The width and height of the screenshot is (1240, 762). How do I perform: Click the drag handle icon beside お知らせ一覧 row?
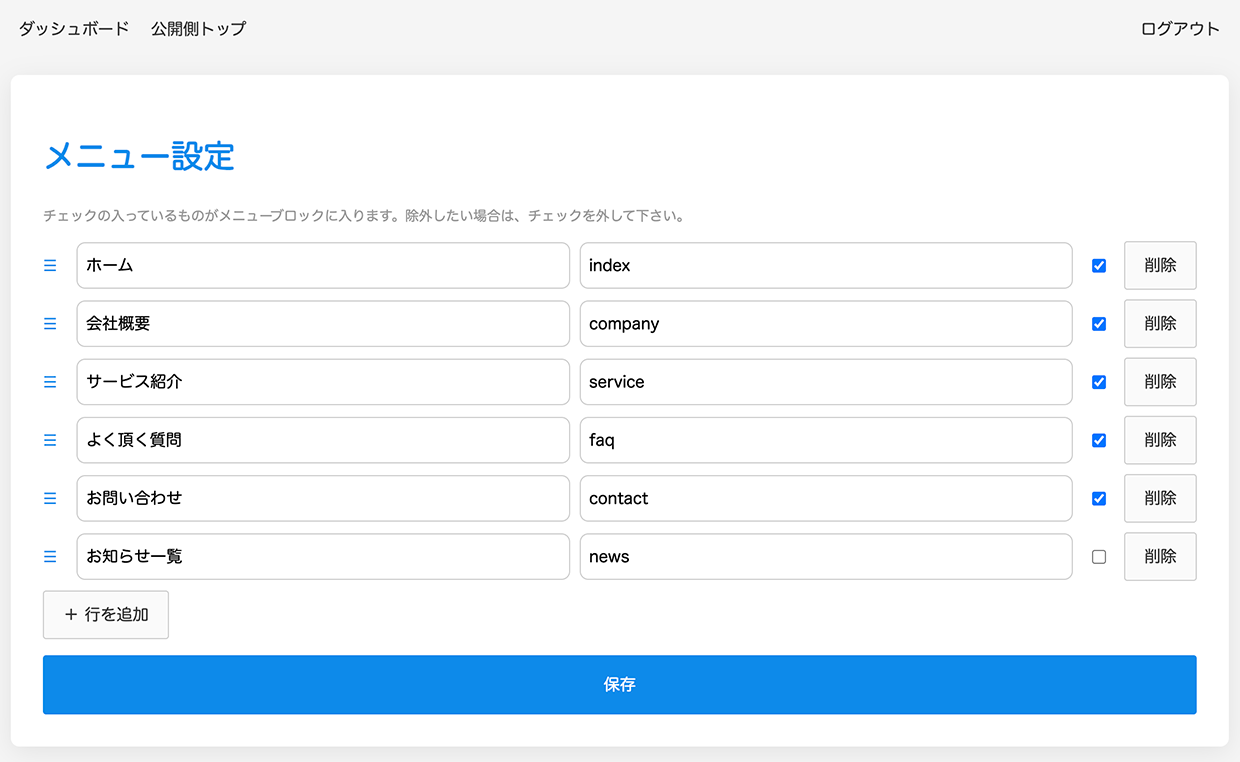[x=50, y=557]
